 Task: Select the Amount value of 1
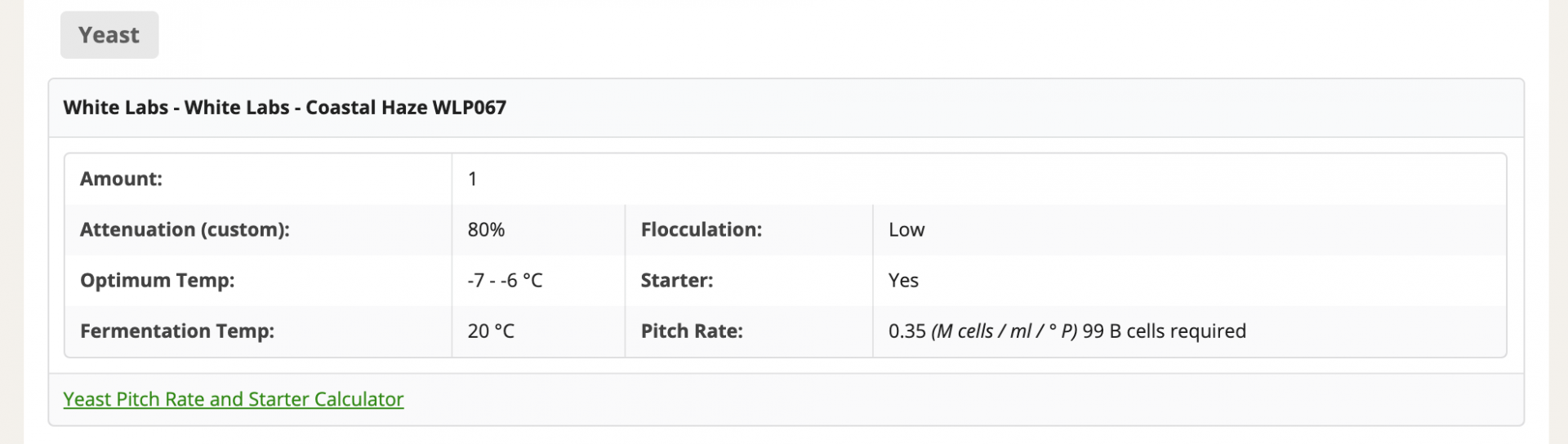[472, 179]
